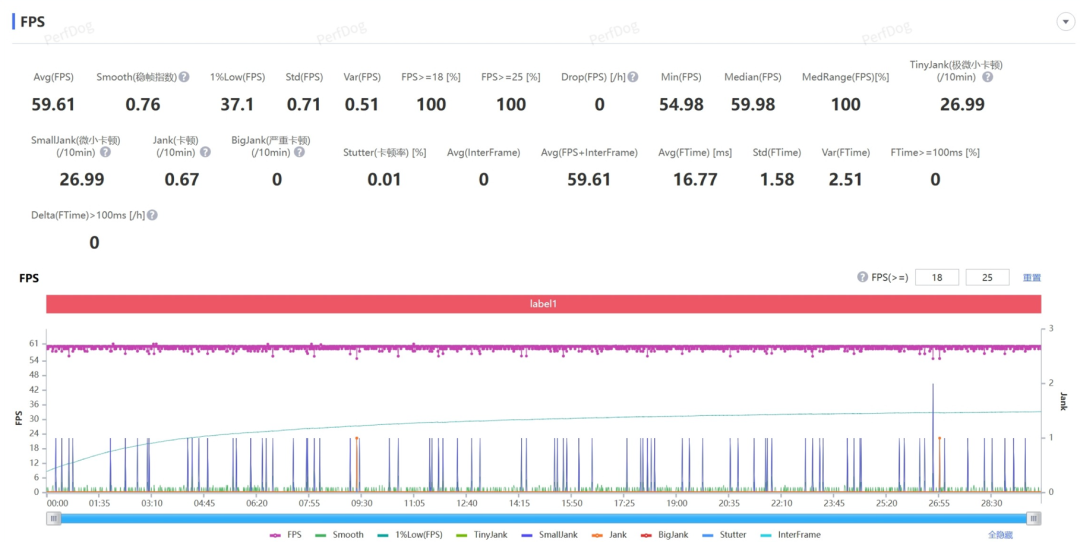1080x542 pixels.
Task: Select the red label1 bar
Action: click(543, 304)
